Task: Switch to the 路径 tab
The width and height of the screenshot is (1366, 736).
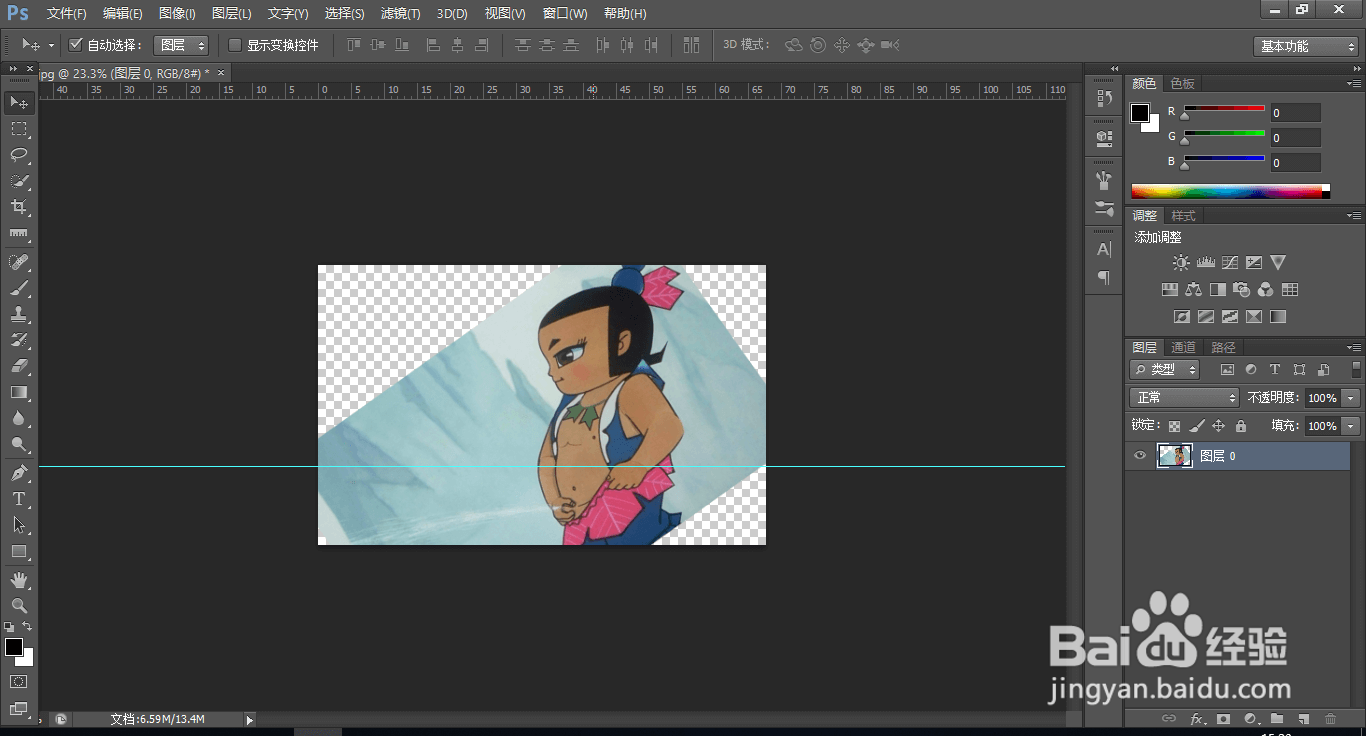Action: (1223, 347)
